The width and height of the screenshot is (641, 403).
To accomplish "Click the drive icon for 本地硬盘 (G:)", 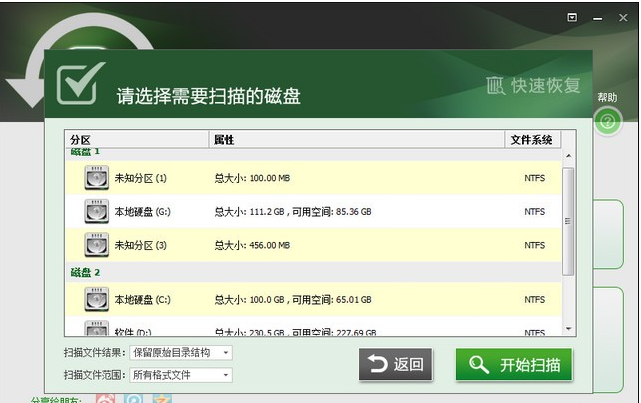I will [96, 211].
